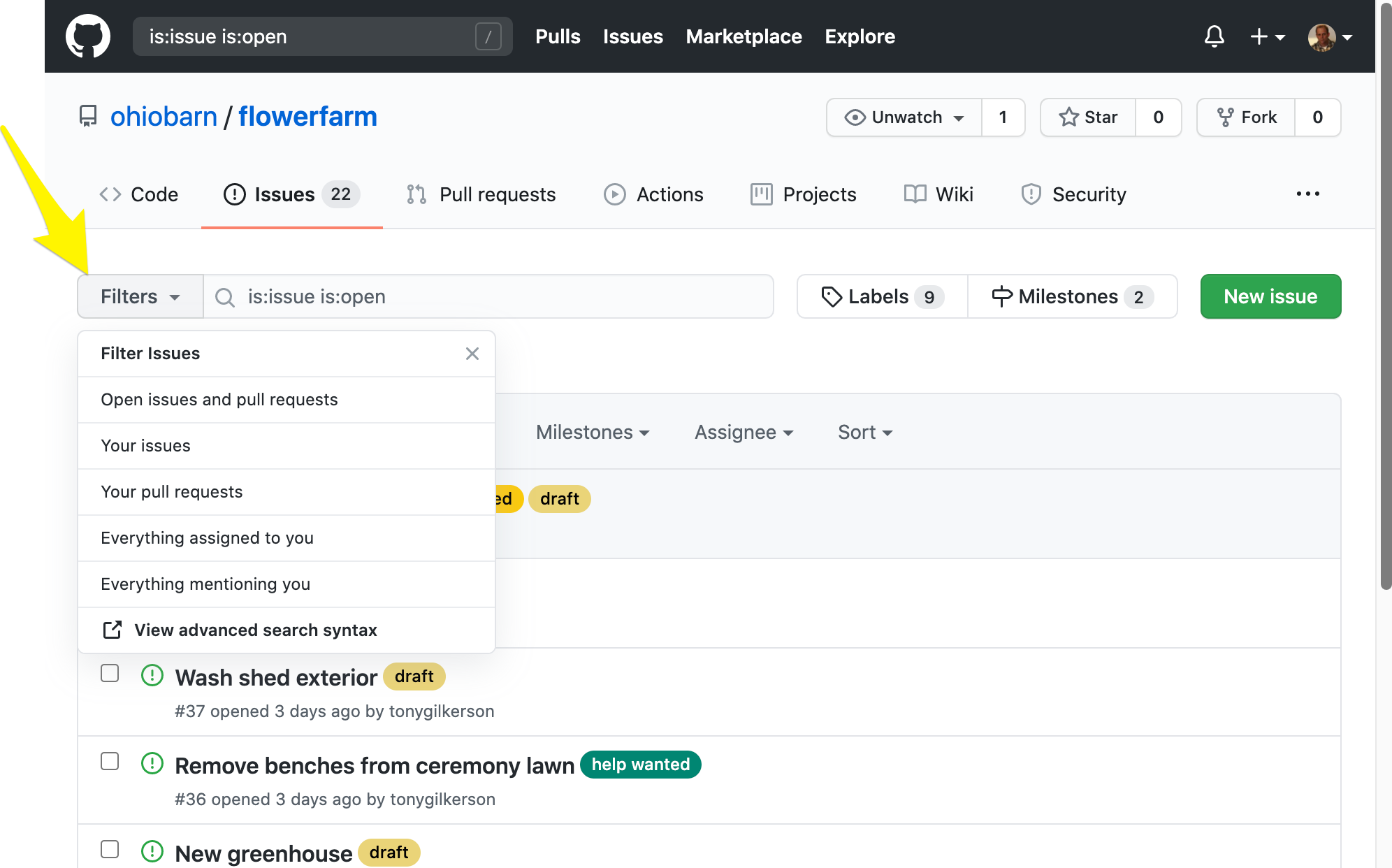
Task: Switch to the Security tab
Action: coord(1073,194)
